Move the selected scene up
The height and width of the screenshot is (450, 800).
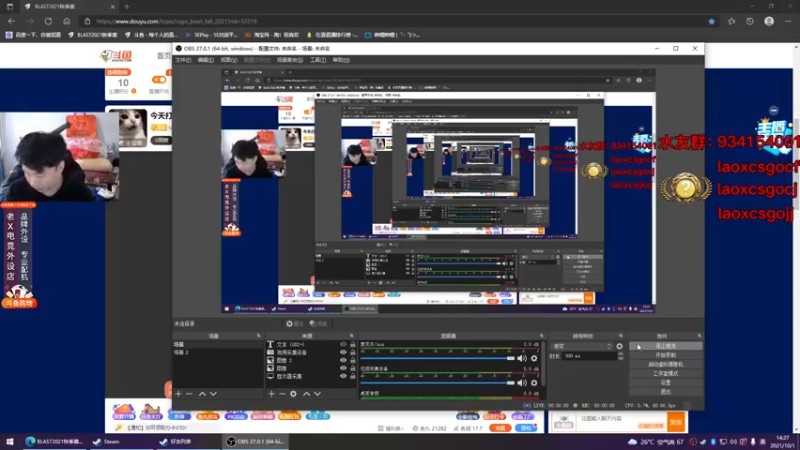click(x=202, y=394)
